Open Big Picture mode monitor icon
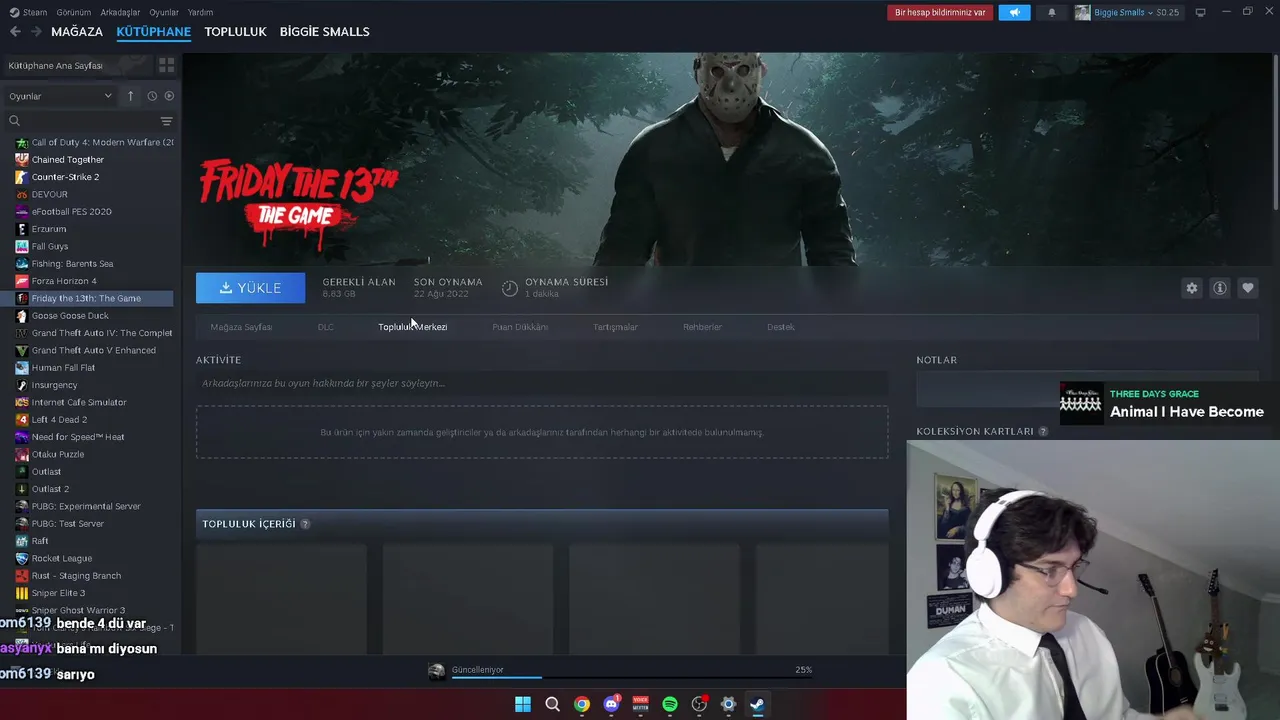The width and height of the screenshot is (1280, 720). tap(1200, 12)
